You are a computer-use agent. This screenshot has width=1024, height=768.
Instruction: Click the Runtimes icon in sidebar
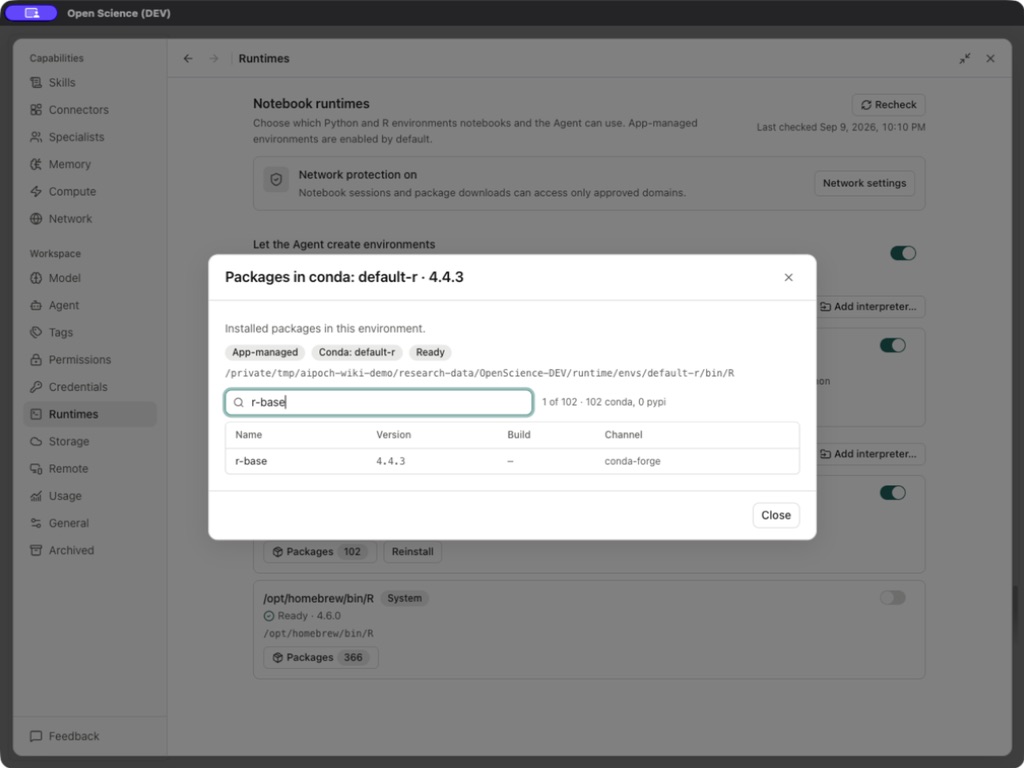[x=36, y=414]
